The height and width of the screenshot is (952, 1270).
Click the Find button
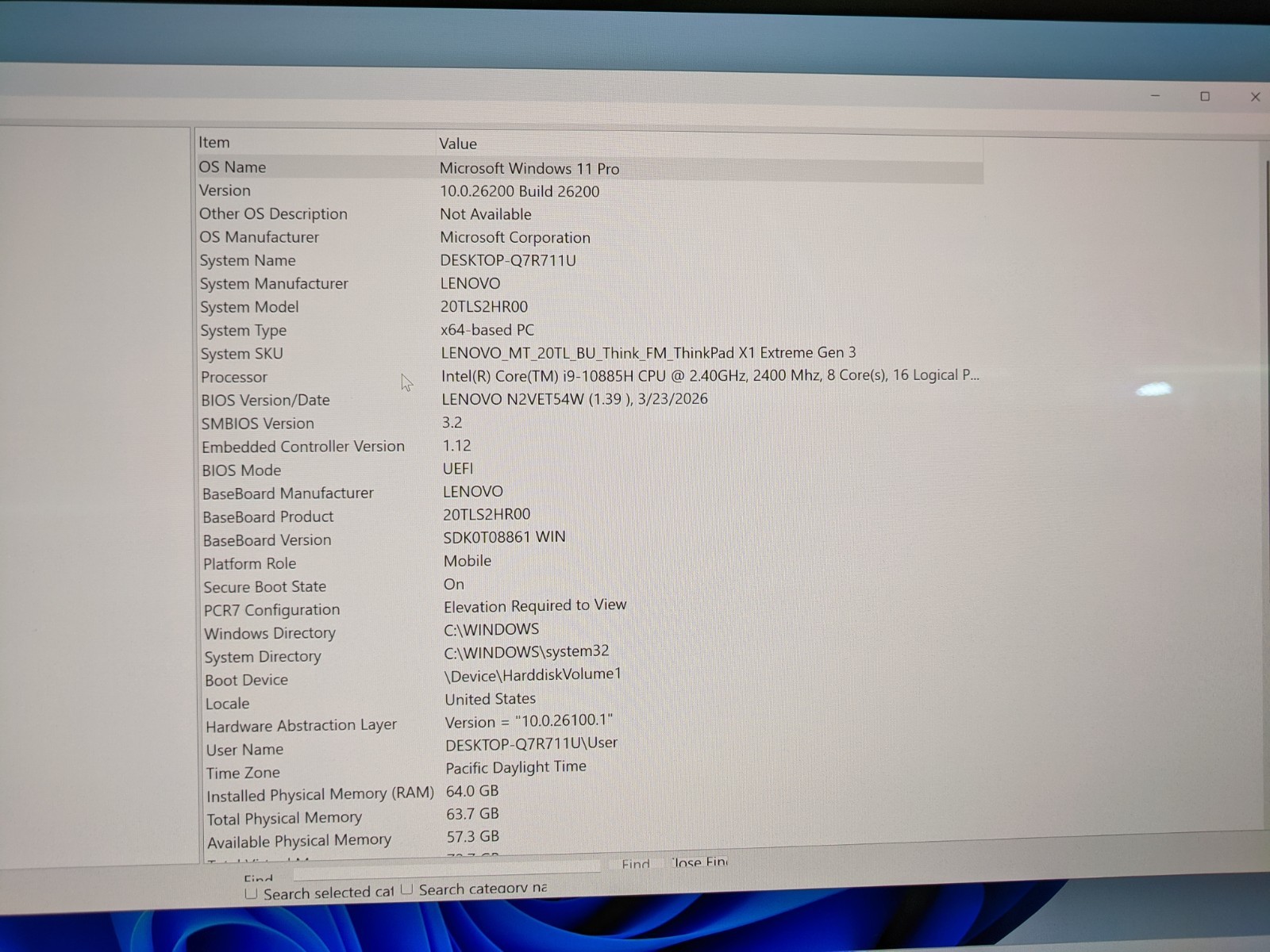pos(635,865)
